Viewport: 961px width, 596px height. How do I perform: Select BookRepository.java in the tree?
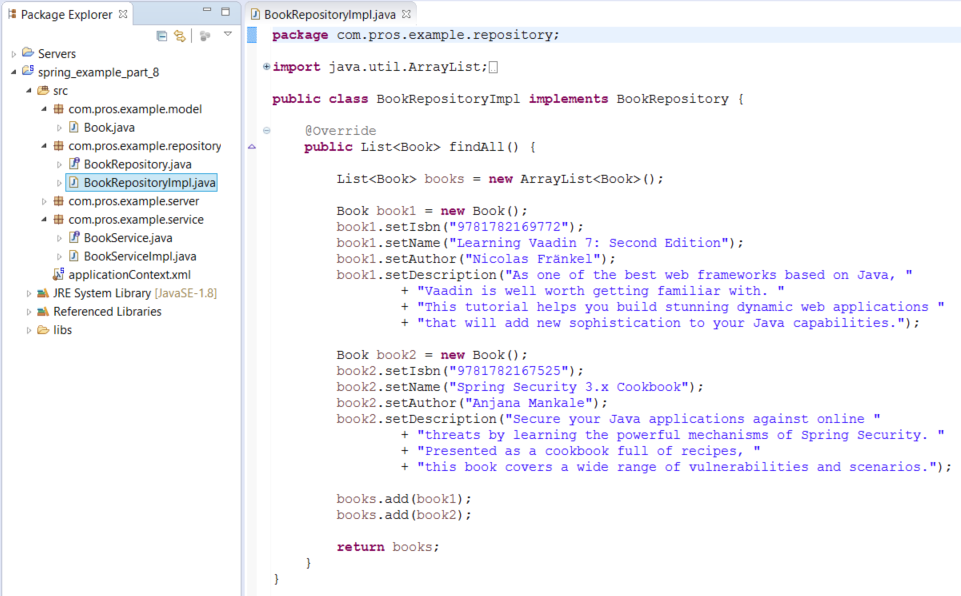click(x=138, y=164)
